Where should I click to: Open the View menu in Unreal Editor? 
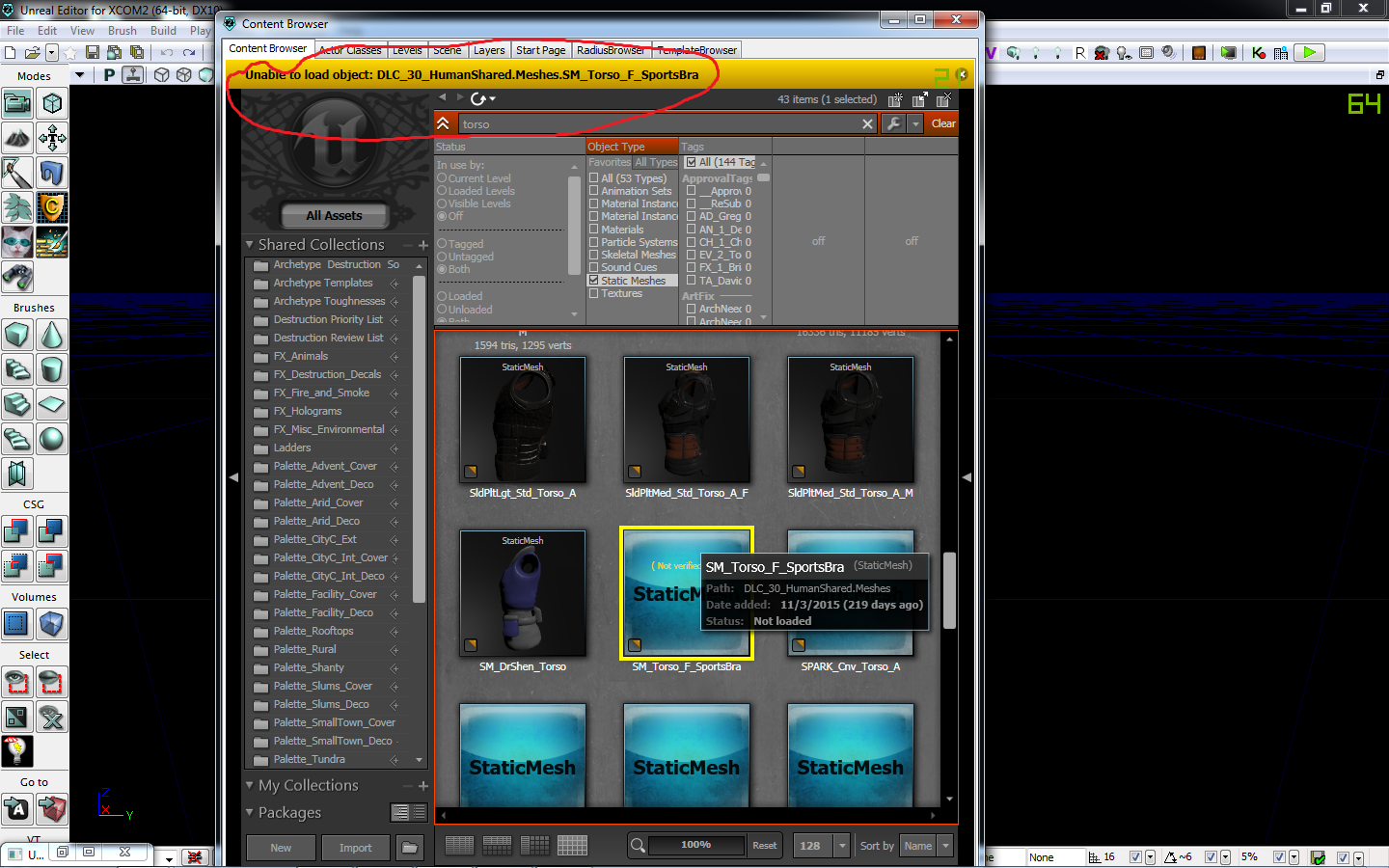83,31
